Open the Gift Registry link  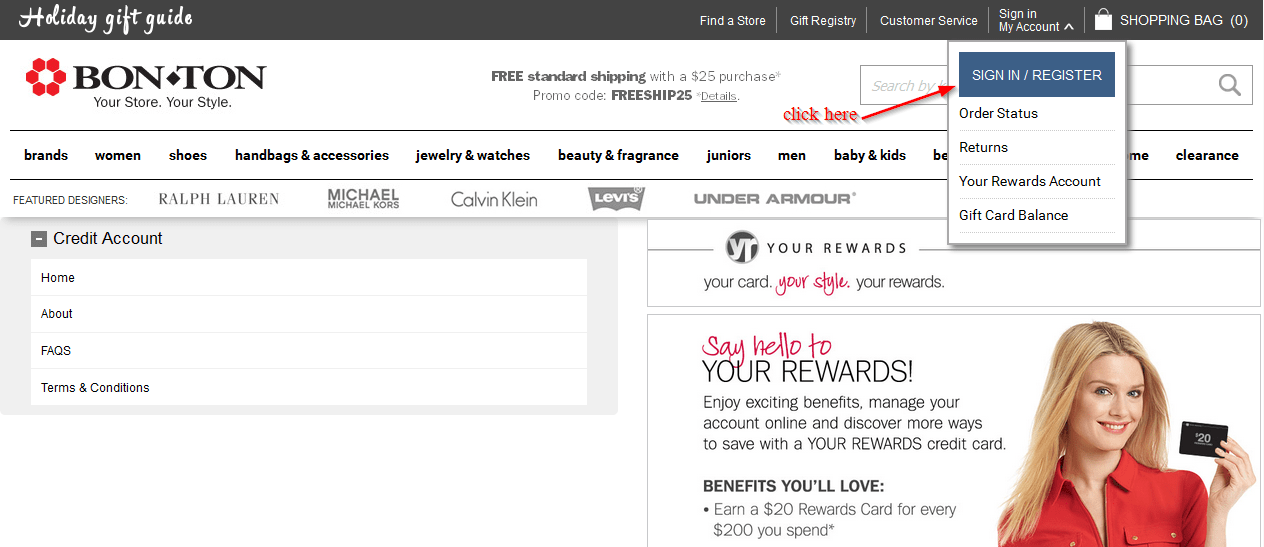click(x=823, y=20)
